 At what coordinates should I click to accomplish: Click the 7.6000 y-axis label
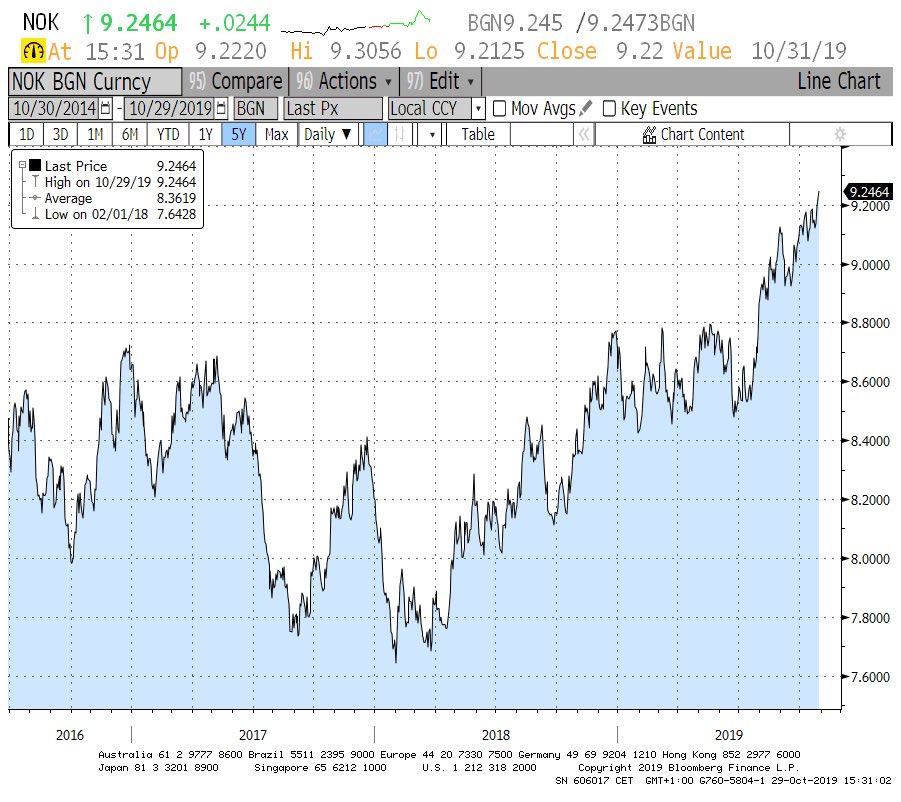pyautogui.click(x=870, y=677)
